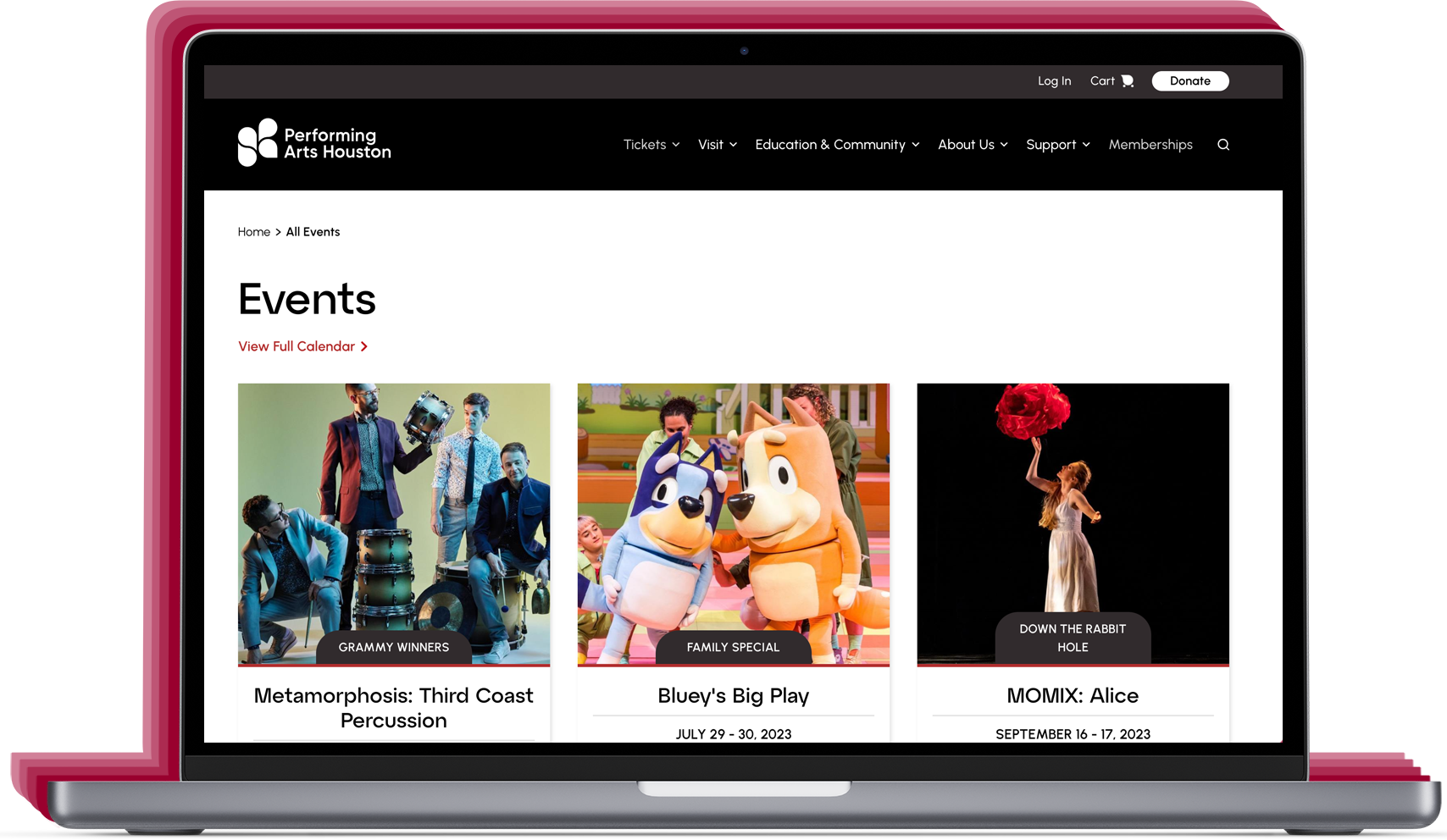Viewport: 1447px width, 840px height.
Task: Open View Full Calendar link
Action: (x=302, y=346)
